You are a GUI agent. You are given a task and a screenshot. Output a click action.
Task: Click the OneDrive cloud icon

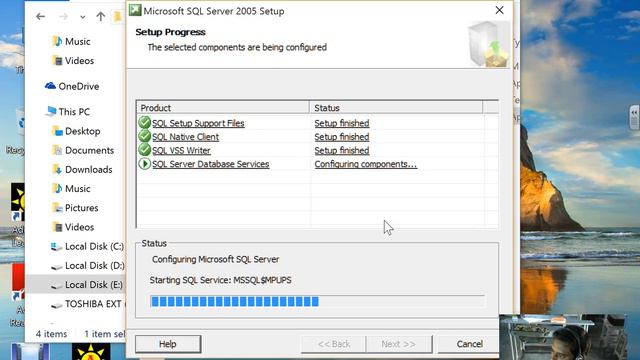coord(50,86)
